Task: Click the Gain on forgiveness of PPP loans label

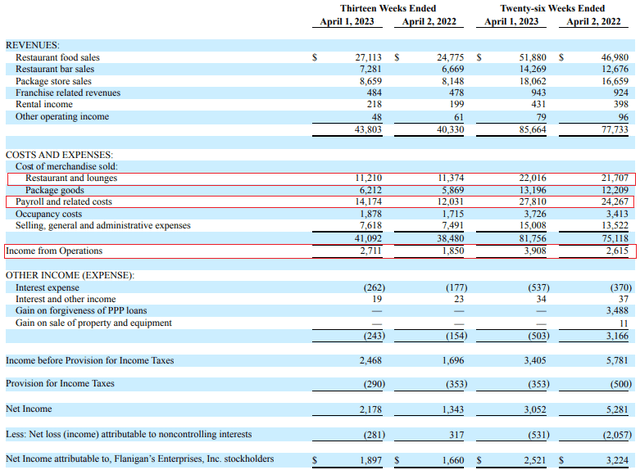Action: (81, 310)
